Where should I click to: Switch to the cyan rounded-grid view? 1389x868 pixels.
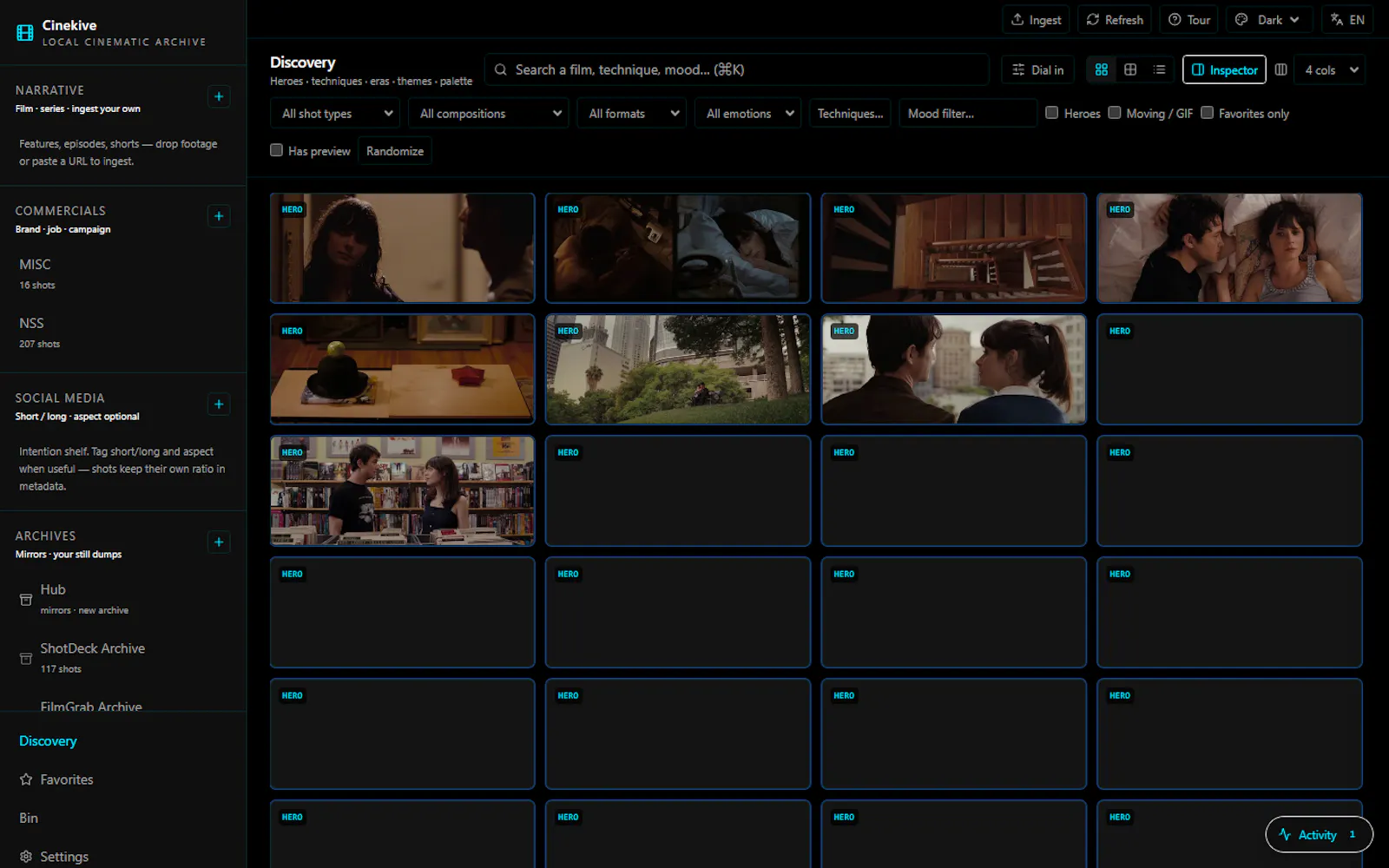pyautogui.click(x=1102, y=69)
